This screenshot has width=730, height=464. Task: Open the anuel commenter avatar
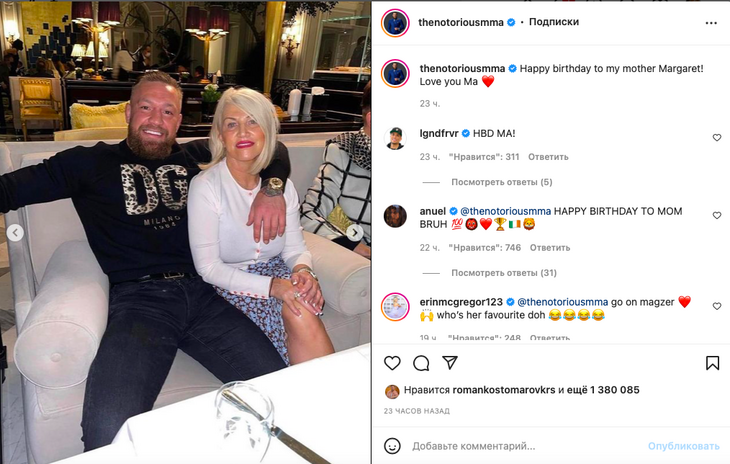pos(395,216)
